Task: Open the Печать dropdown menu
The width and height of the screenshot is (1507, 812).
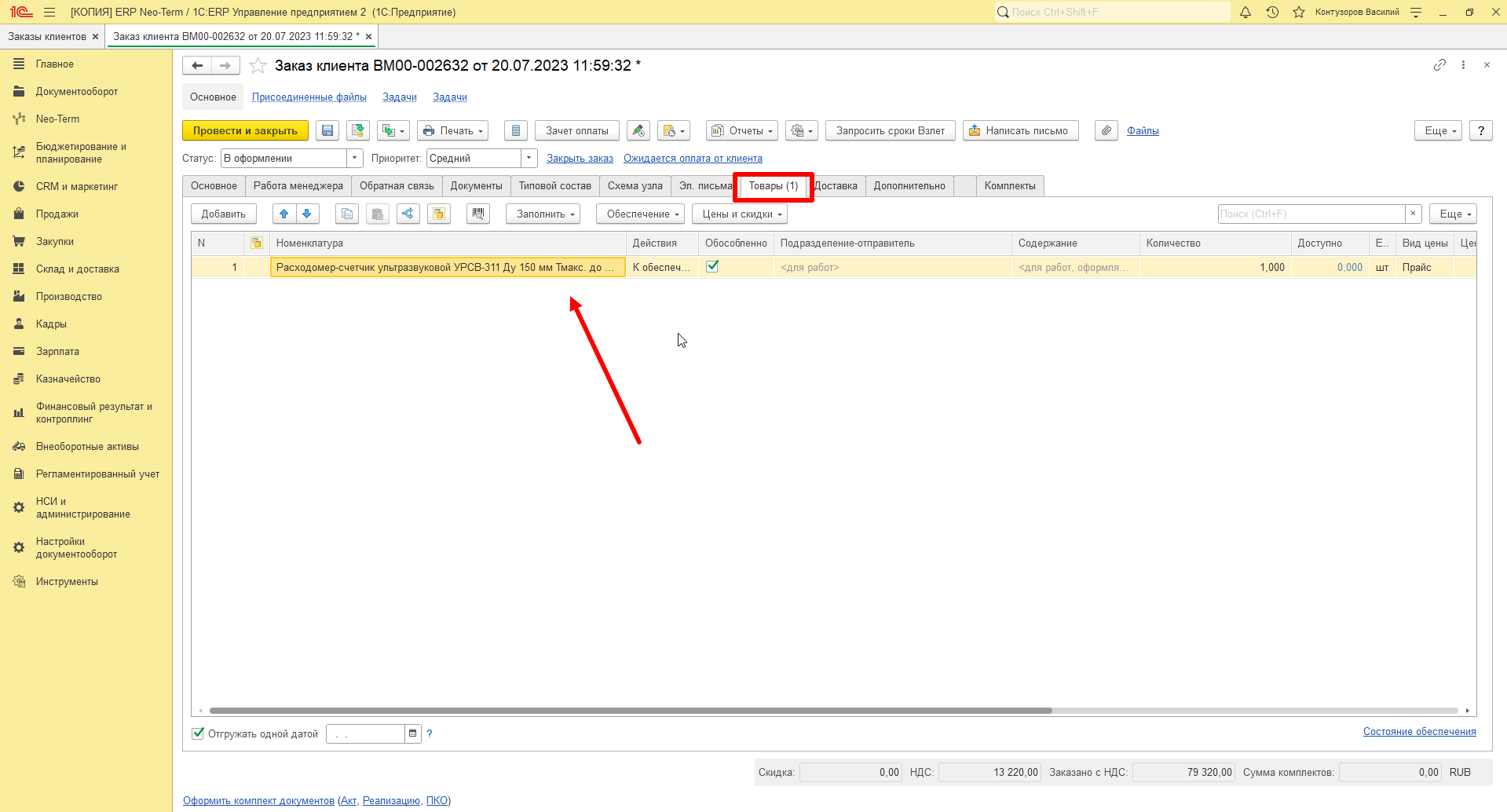Action: tap(452, 131)
